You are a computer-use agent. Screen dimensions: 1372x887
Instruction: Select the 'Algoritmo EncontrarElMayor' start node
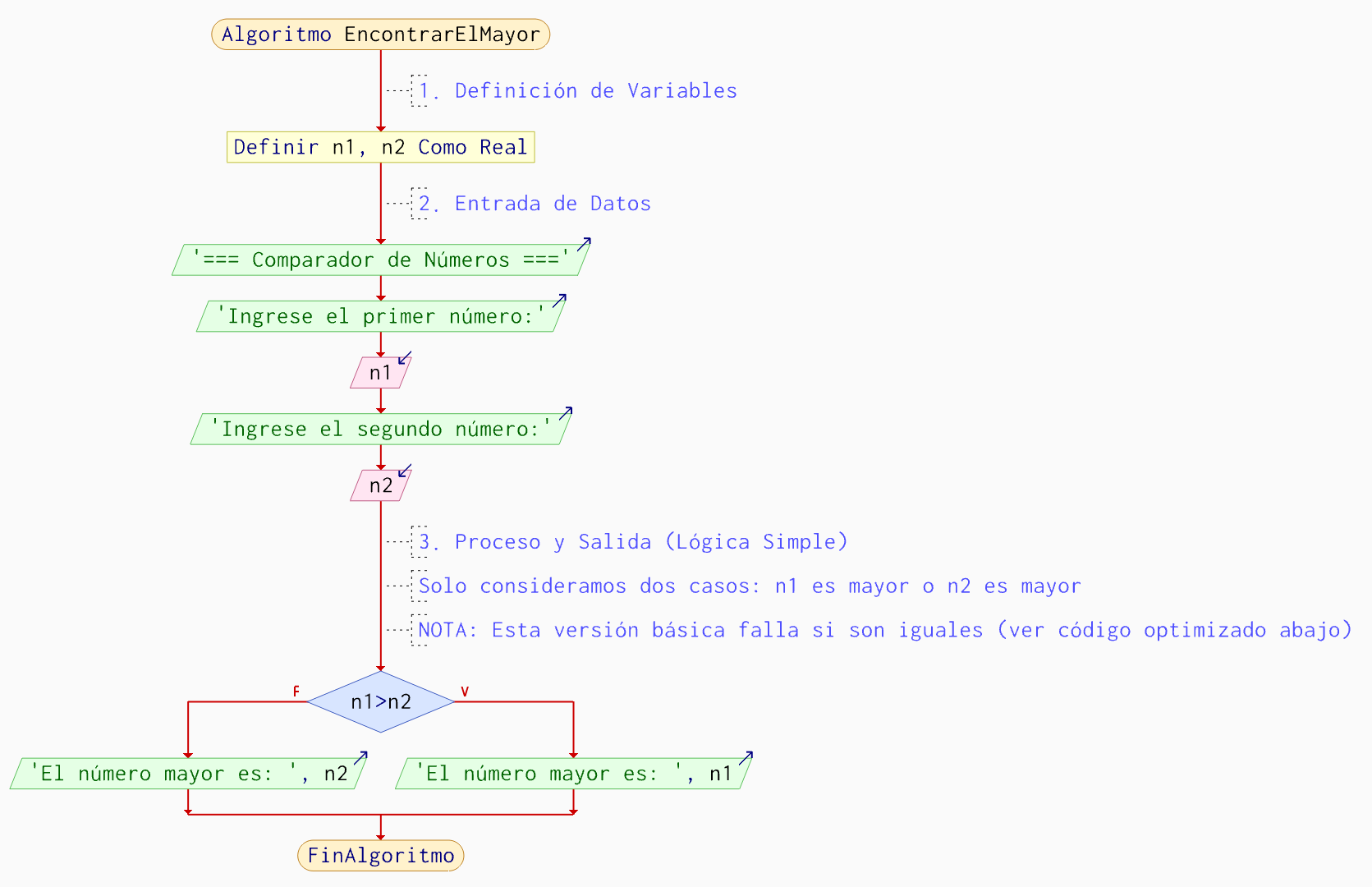(380, 34)
